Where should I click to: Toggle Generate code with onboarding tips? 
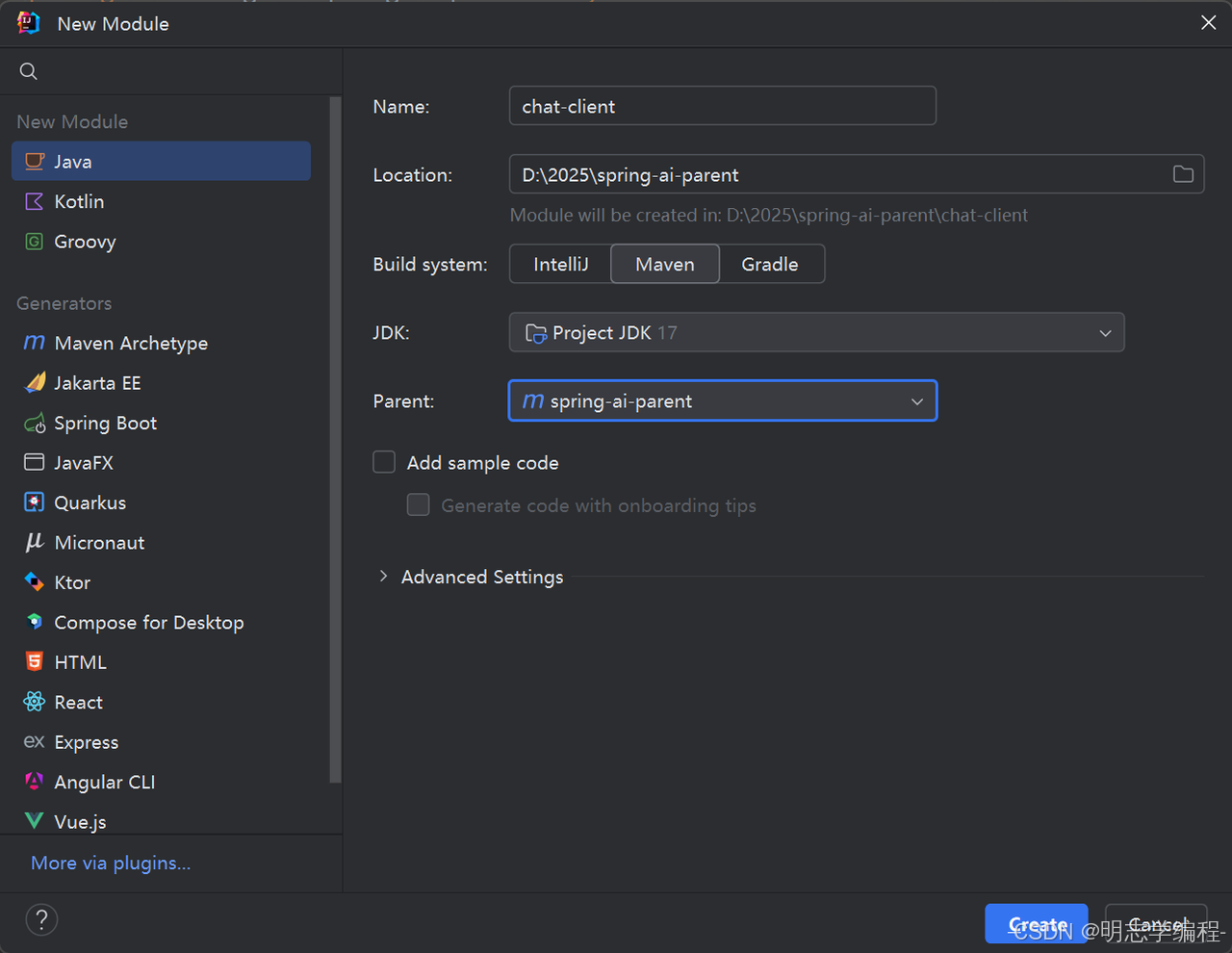[418, 504]
